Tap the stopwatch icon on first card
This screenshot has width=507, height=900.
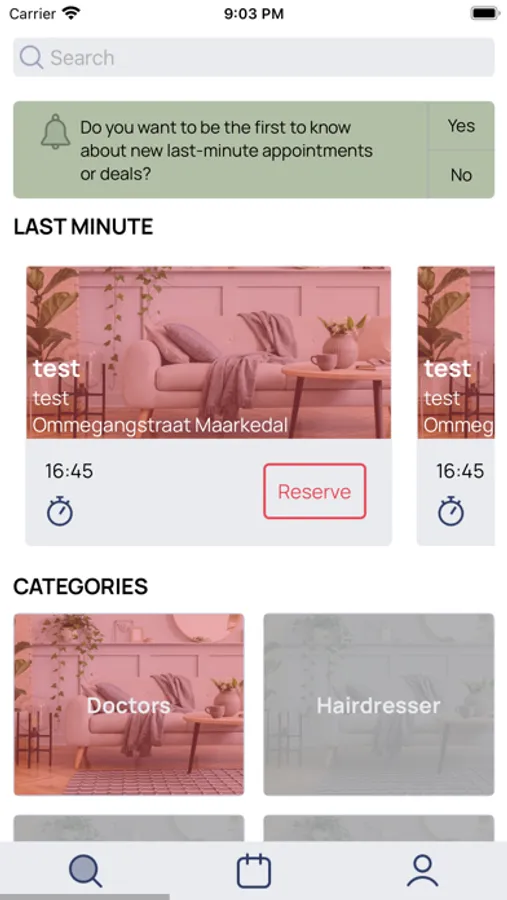(x=60, y=511)
